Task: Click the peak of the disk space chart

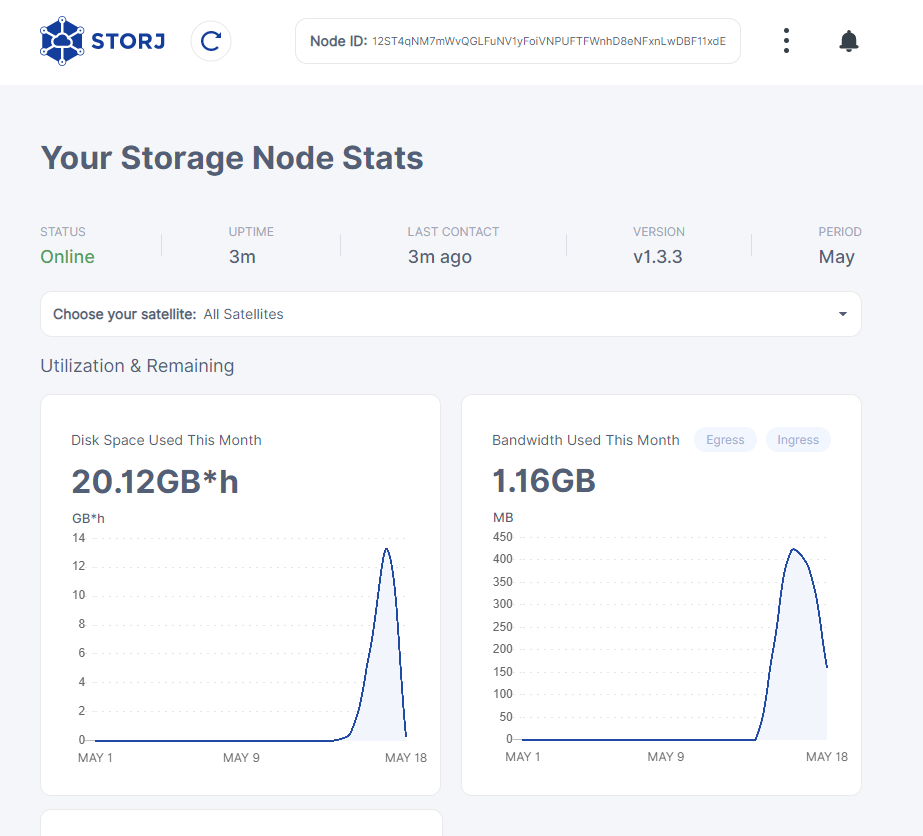Action: 386,549
